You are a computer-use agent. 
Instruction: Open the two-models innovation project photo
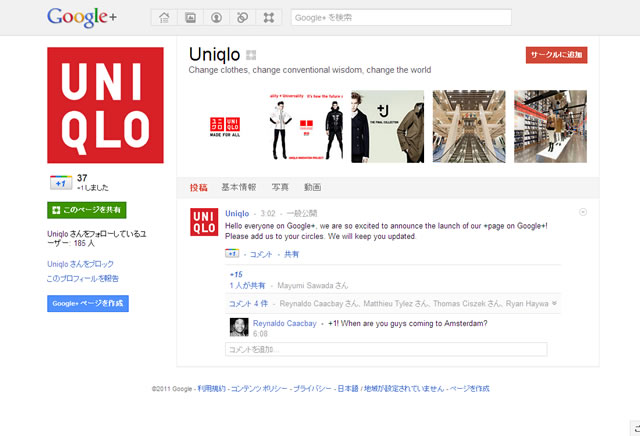pos(306,127)
